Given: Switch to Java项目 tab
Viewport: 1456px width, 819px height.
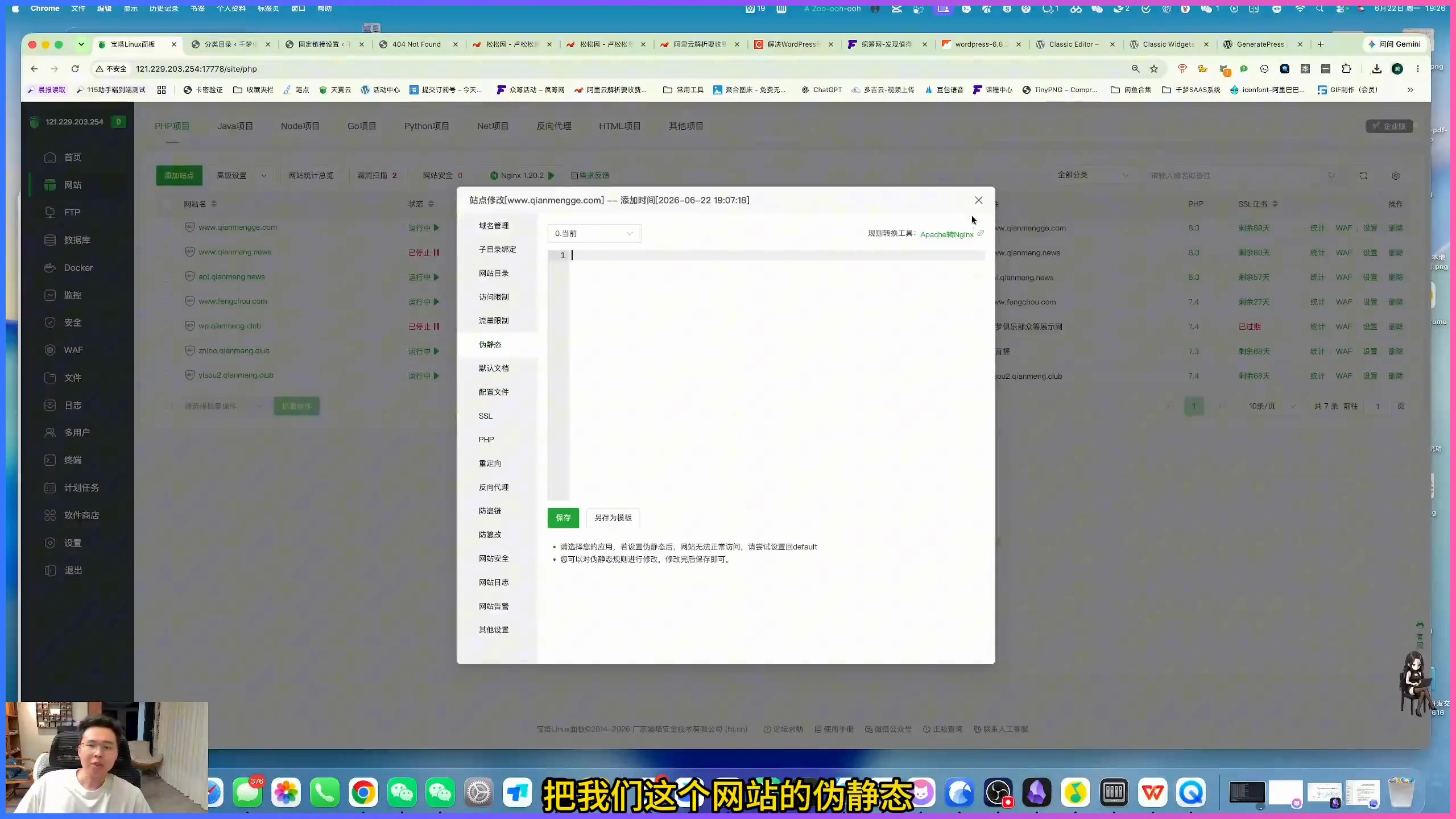Looking at the screenshot, I should pos(235,126).
